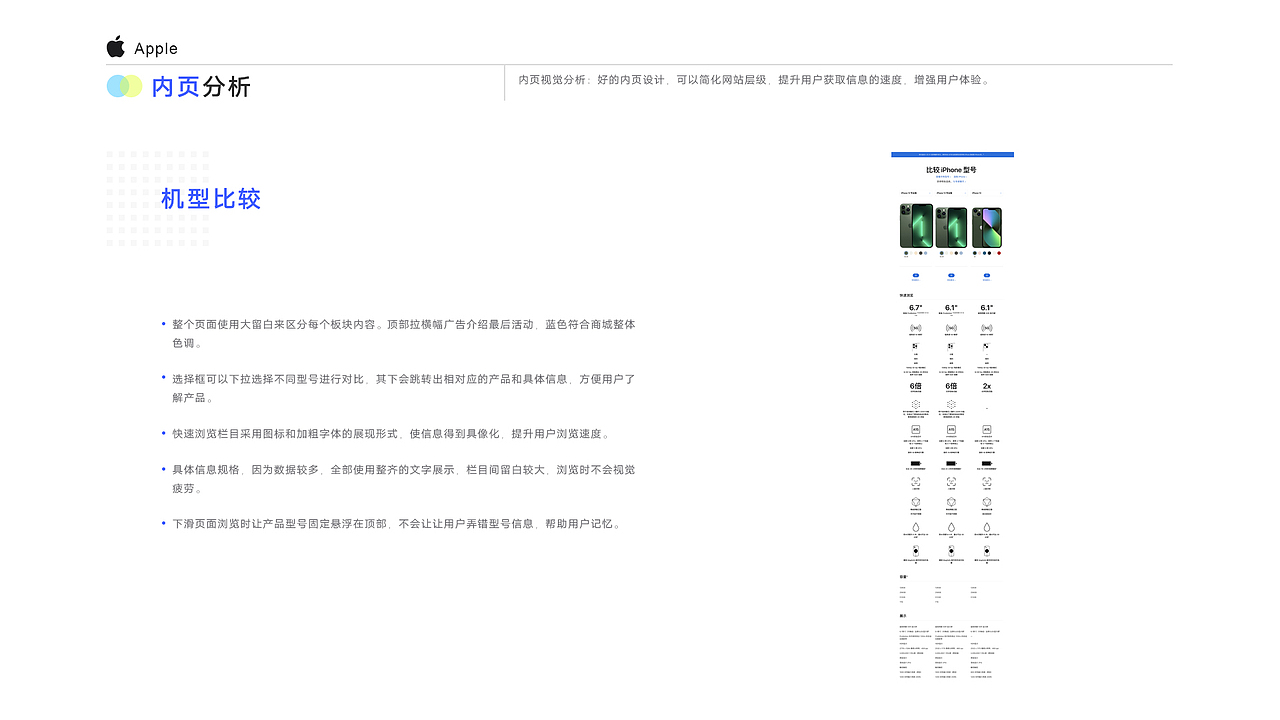Select the green color swatch under first phone
This screenshot has width=1280, height=720.
(x=906, y=253)
